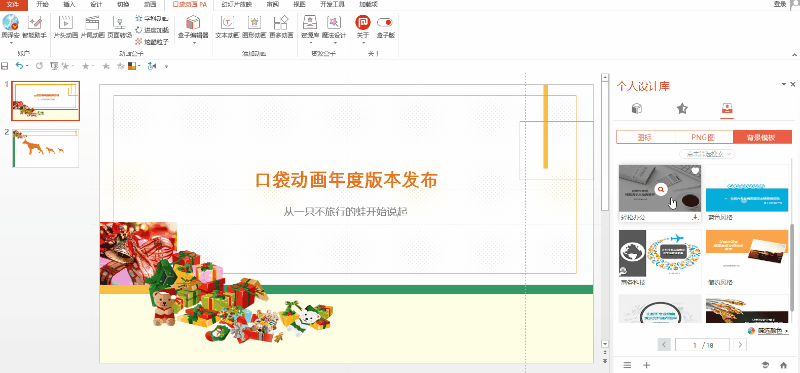
Task: Click page number field 1 / 18
Action: point(702,345)
